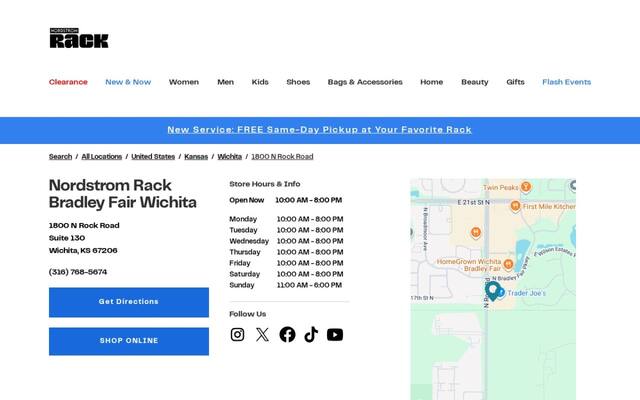Open the Bags & Accessories menu
This screenshot has width=640, height=400.
coord(365,82)
